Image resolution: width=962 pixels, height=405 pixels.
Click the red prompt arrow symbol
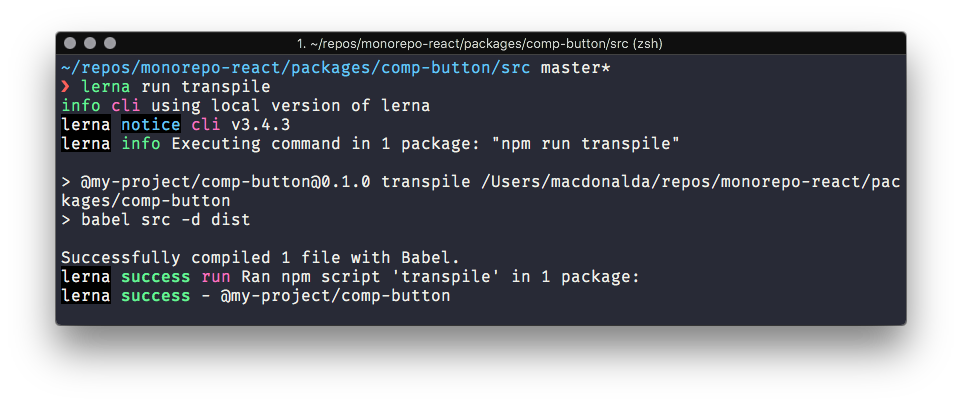point(66,87)
